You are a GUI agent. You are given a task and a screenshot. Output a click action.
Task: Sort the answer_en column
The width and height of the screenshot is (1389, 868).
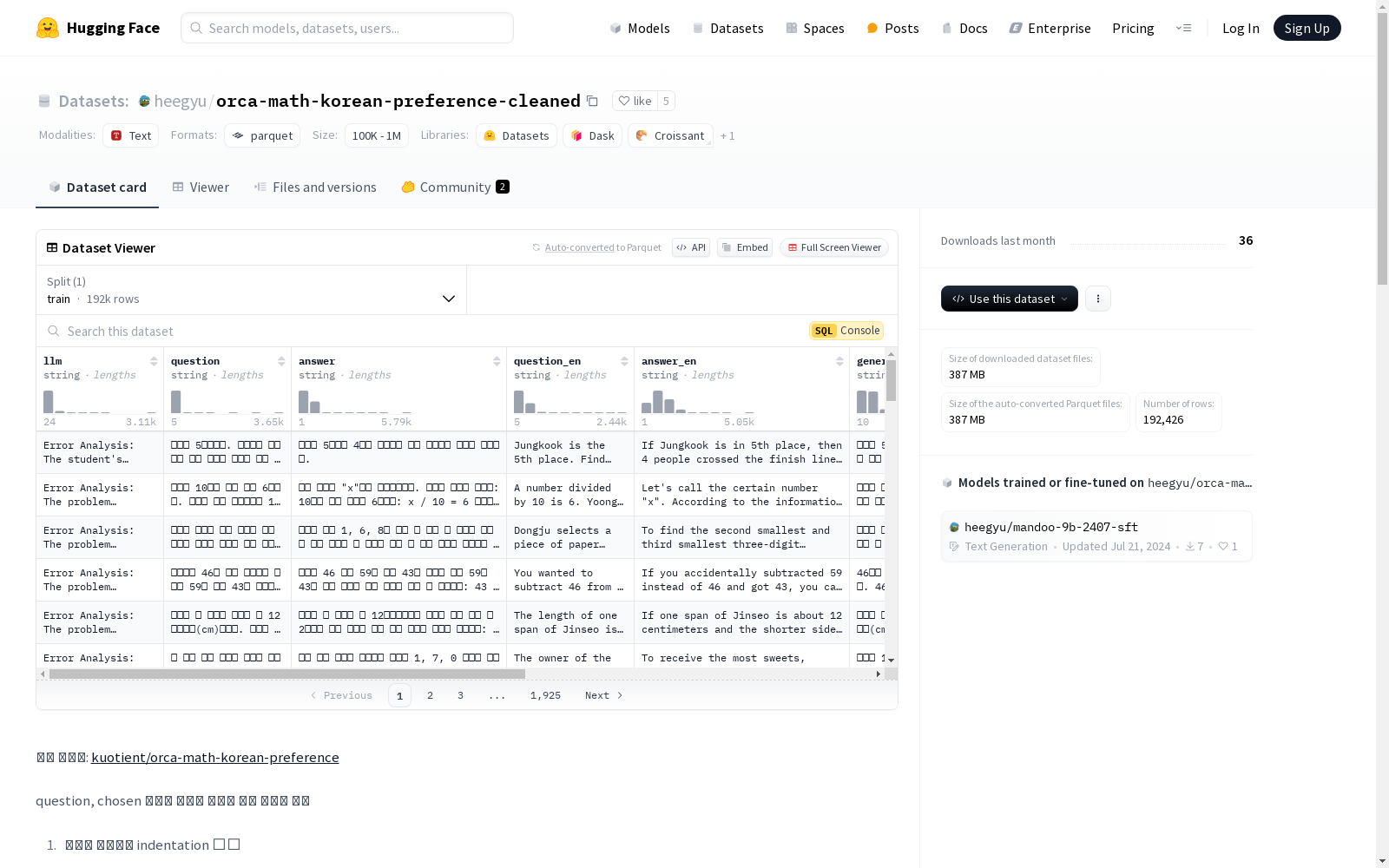(839, 361)
